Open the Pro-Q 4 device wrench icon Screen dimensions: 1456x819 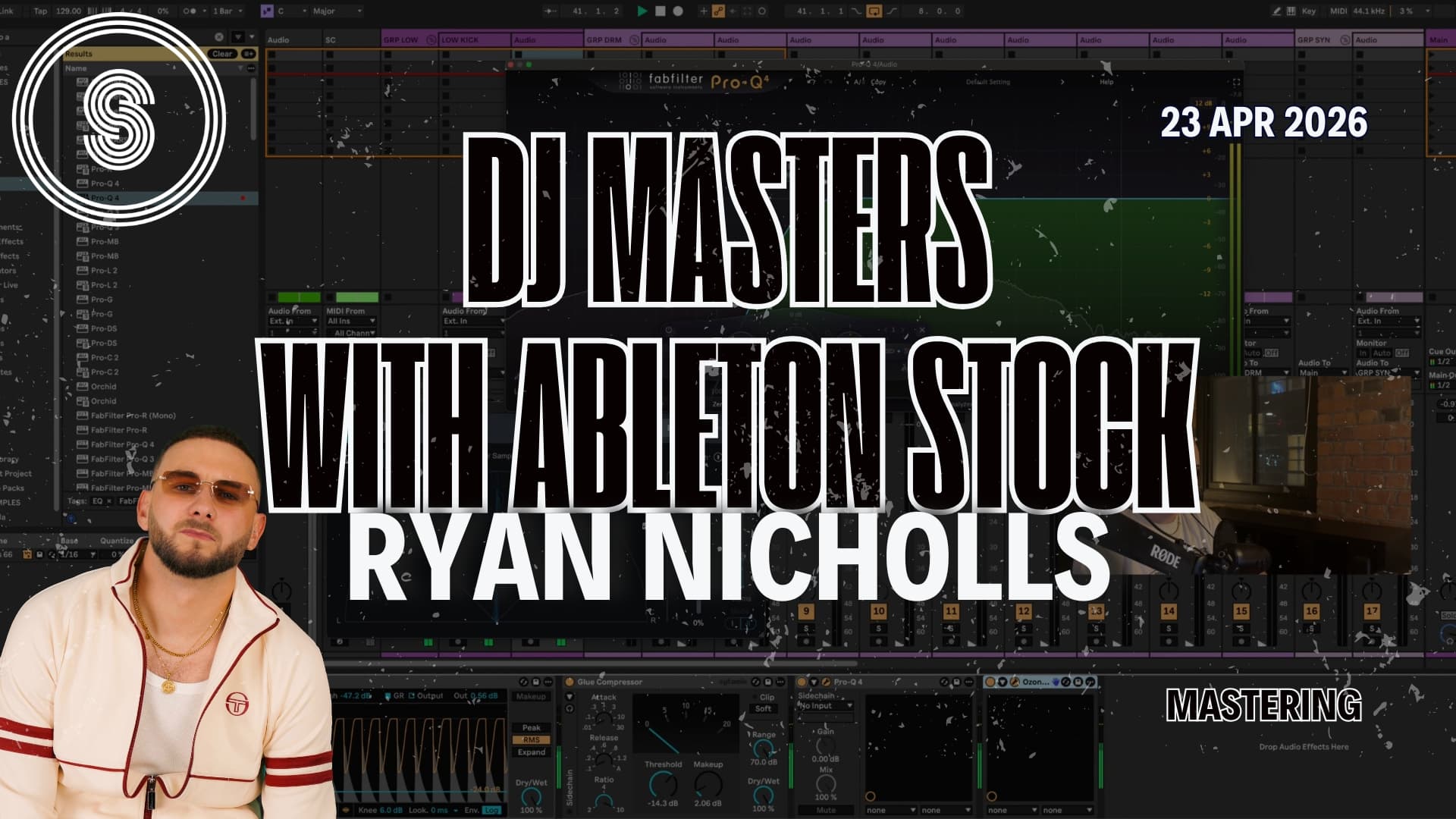pos(826,682)
